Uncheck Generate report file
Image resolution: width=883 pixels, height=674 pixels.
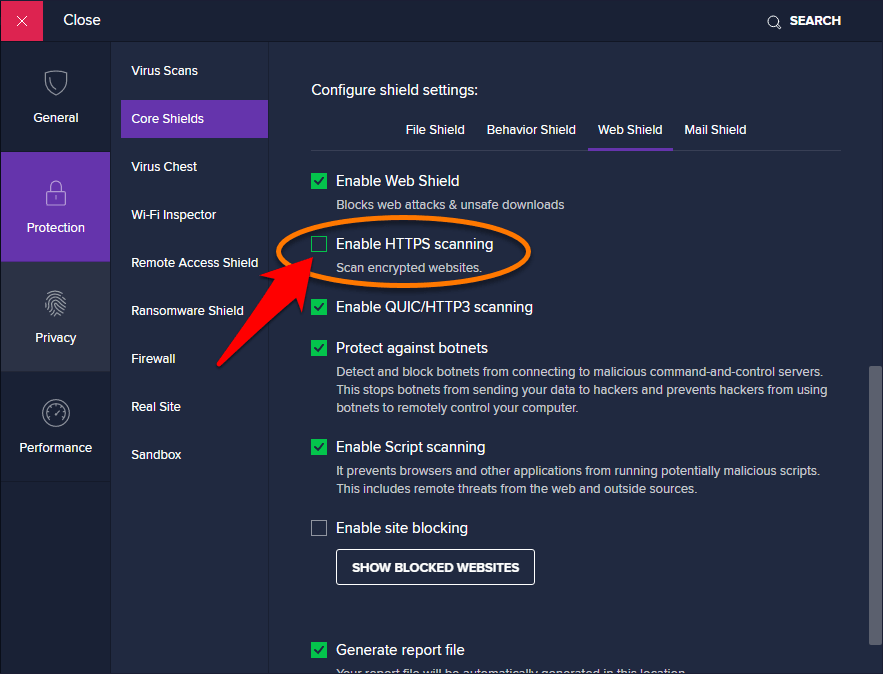point(318,649)
